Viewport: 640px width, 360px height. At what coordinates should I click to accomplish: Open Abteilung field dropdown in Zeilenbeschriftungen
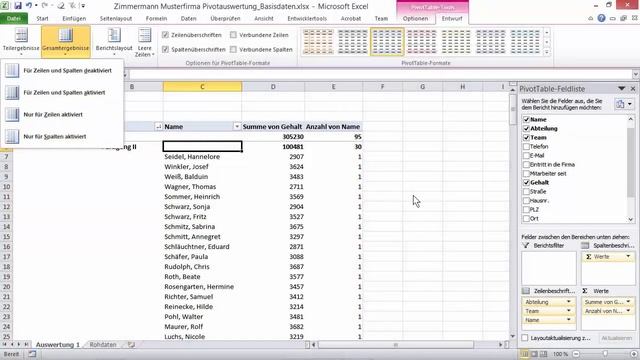coord(569,302)
